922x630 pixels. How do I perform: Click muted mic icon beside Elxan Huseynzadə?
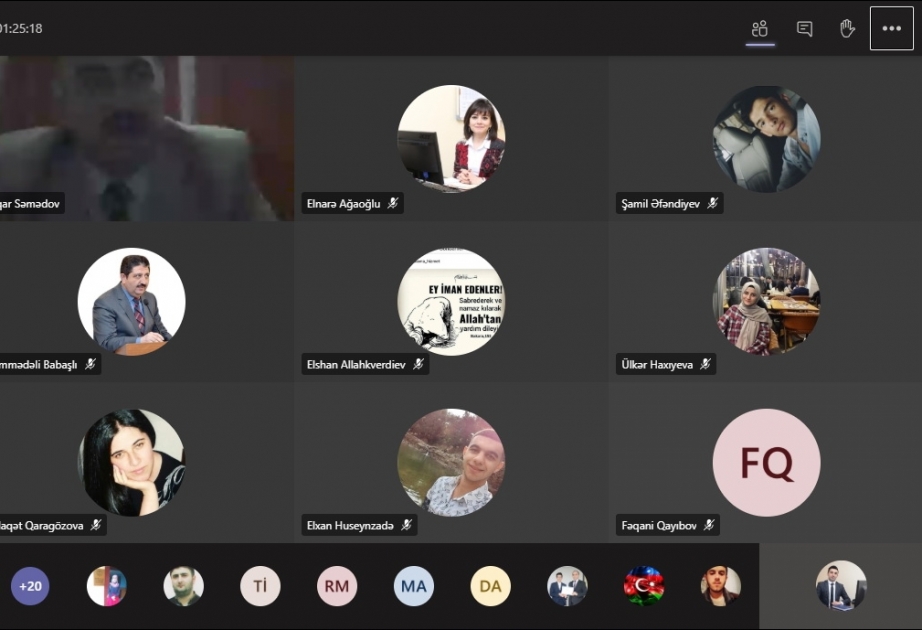[x=406, y=525]
